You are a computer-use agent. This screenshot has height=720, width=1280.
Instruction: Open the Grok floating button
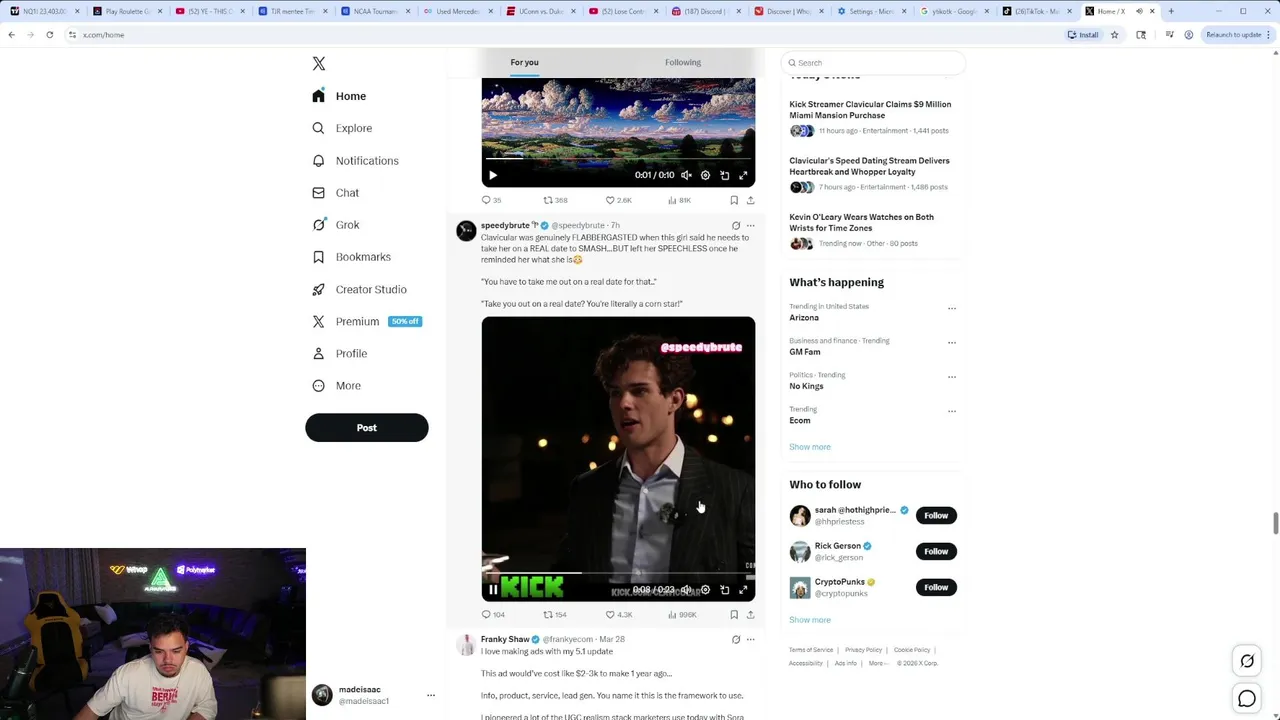point(1247,661)
